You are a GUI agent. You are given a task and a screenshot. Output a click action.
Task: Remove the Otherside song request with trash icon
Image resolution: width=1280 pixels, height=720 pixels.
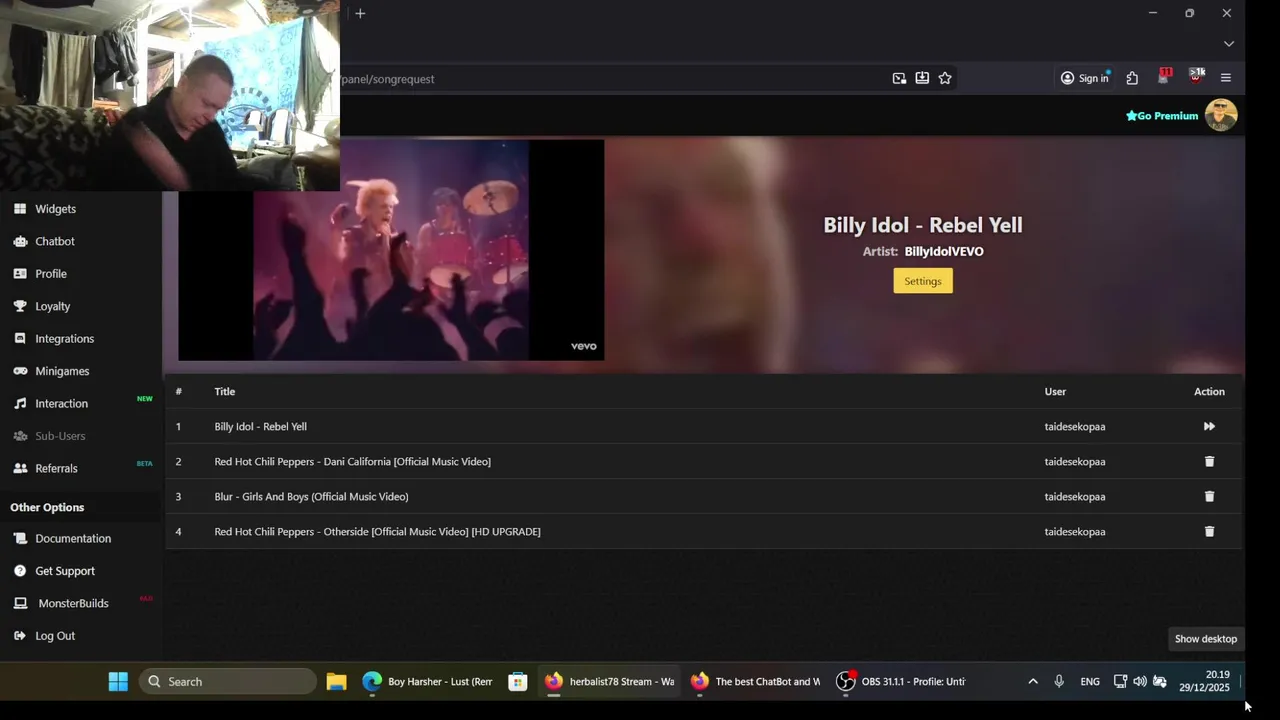[x=1209, y=531]
